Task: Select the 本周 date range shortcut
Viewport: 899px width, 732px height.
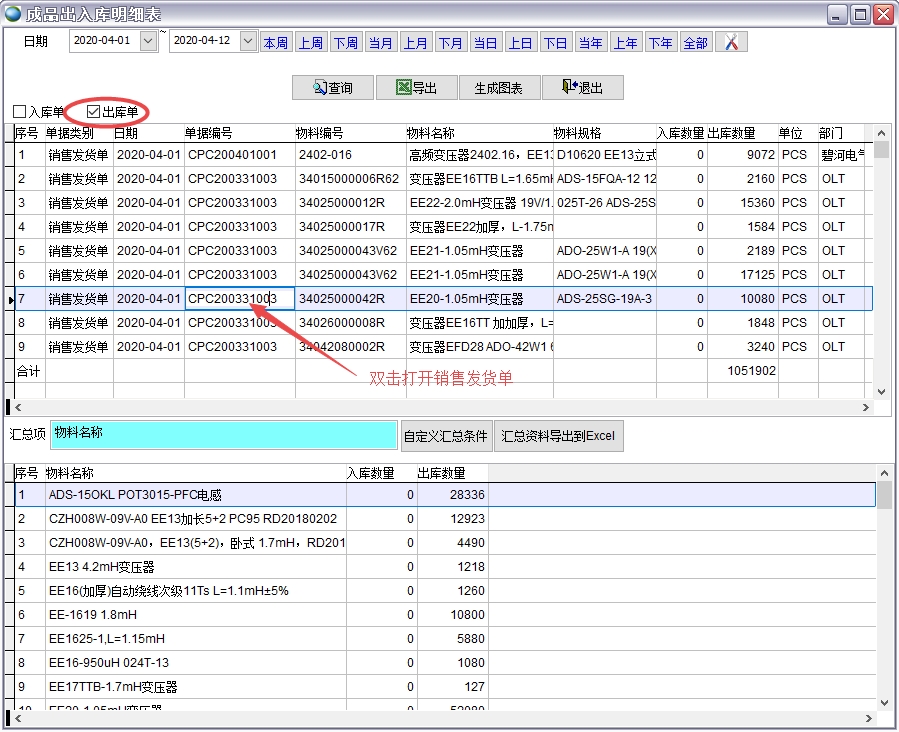Action: pyautogui.click(x=275, y=43)
